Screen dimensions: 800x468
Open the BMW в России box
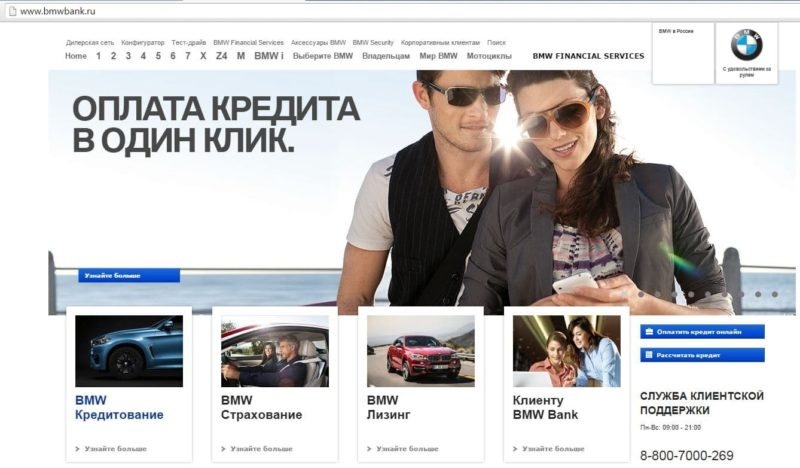pyautogui.click(x=683, y=53)
